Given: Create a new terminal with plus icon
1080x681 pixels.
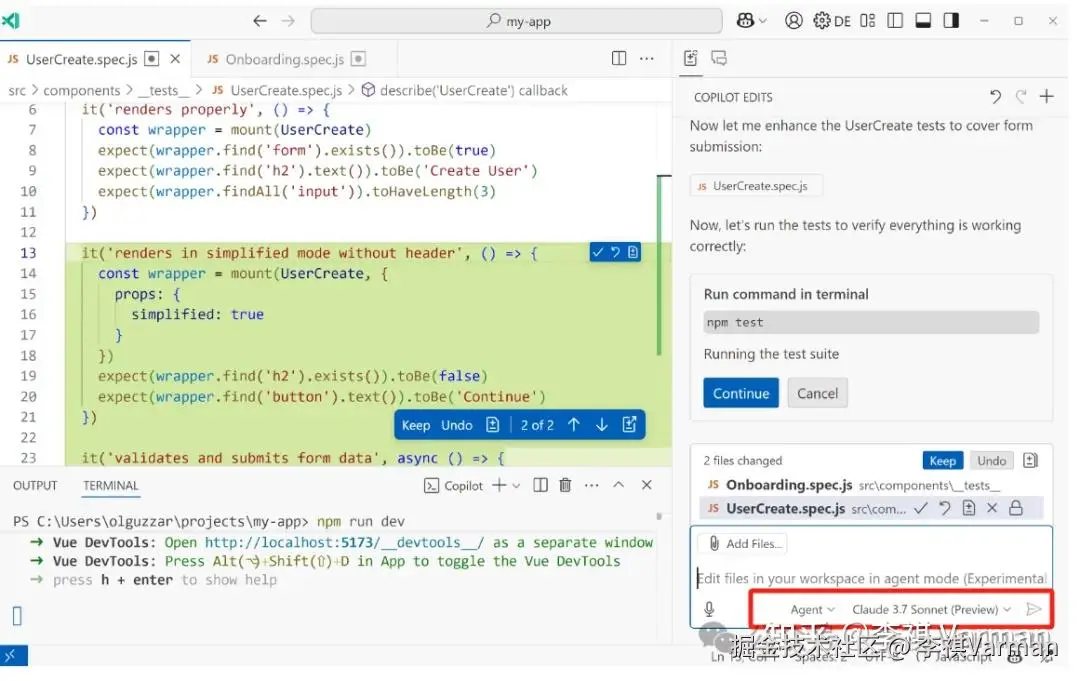Looking at the screenshot, I should [499, 485].
